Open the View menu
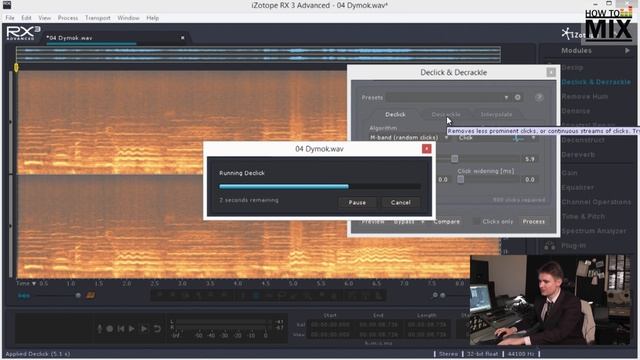Screen dimensions: 640x360 [44, 18]
